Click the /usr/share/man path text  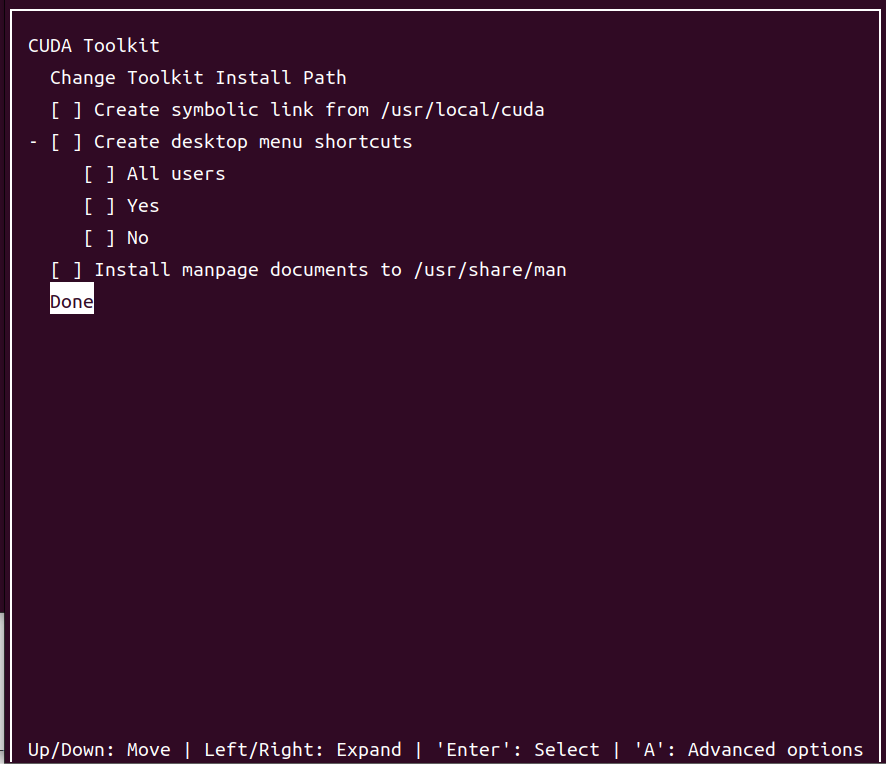pyautogui.click(x=490, y=270)
